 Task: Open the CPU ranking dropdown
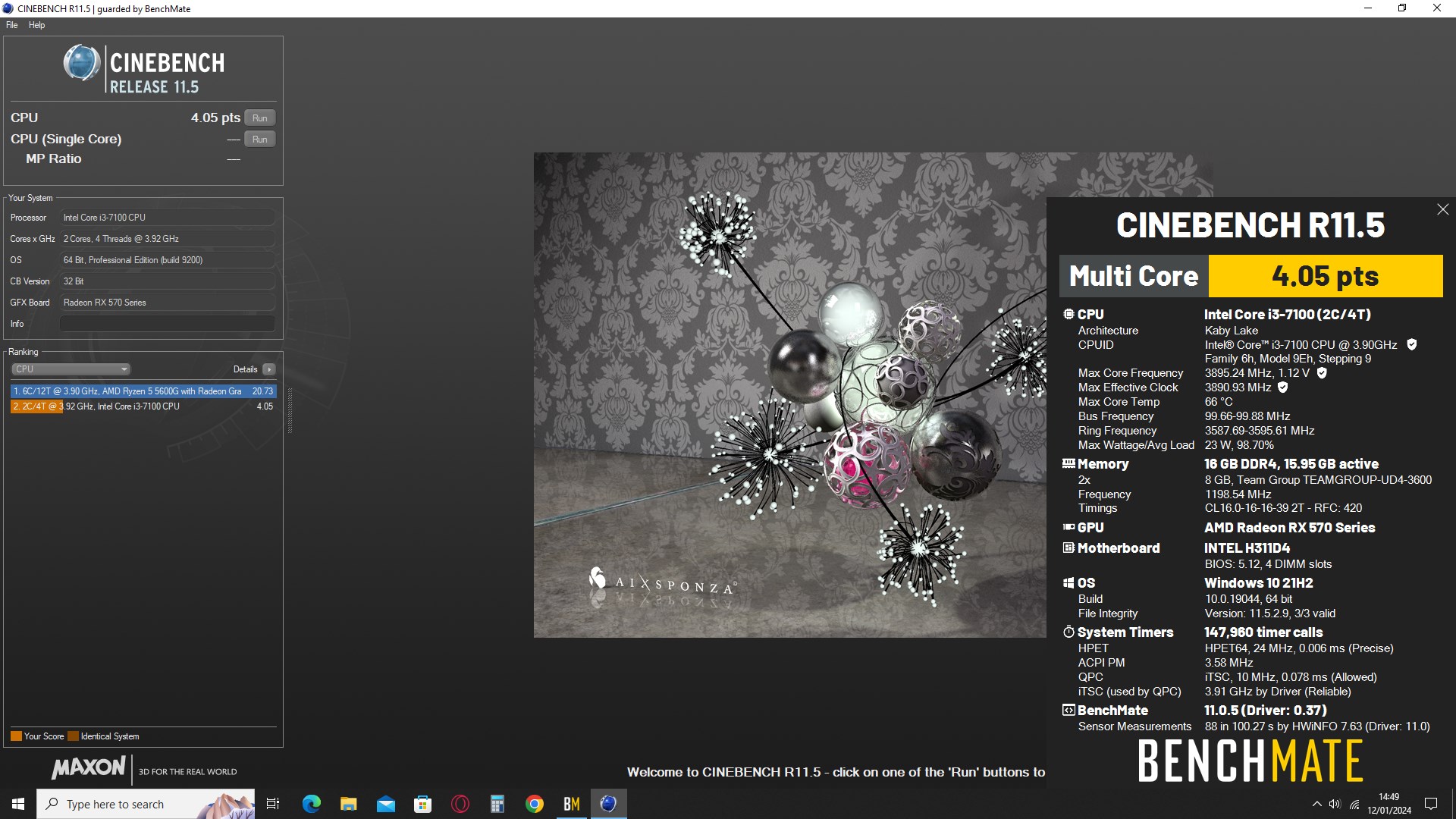(x=71, y=369)
